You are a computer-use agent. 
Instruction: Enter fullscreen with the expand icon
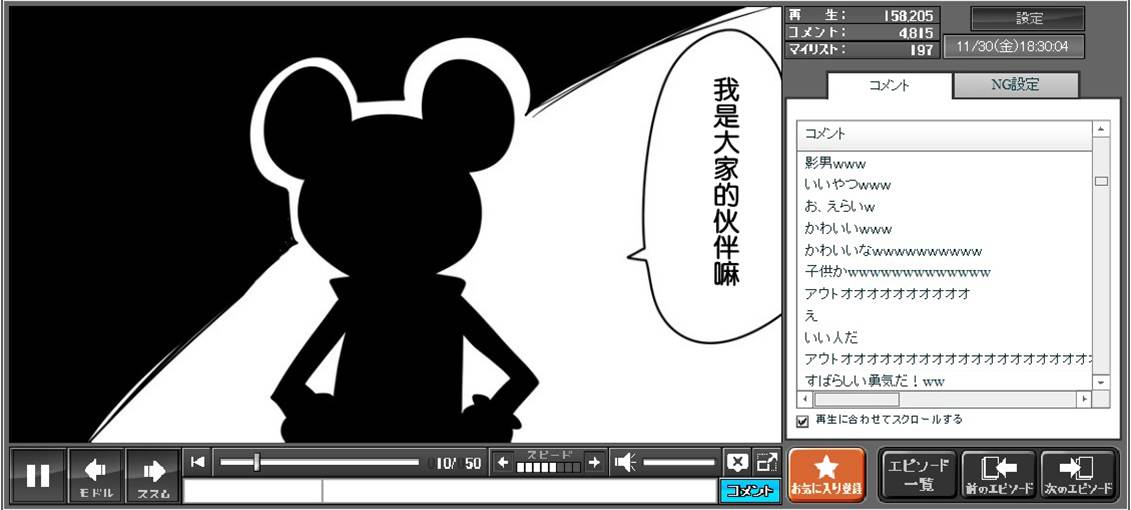coord(766,462)
